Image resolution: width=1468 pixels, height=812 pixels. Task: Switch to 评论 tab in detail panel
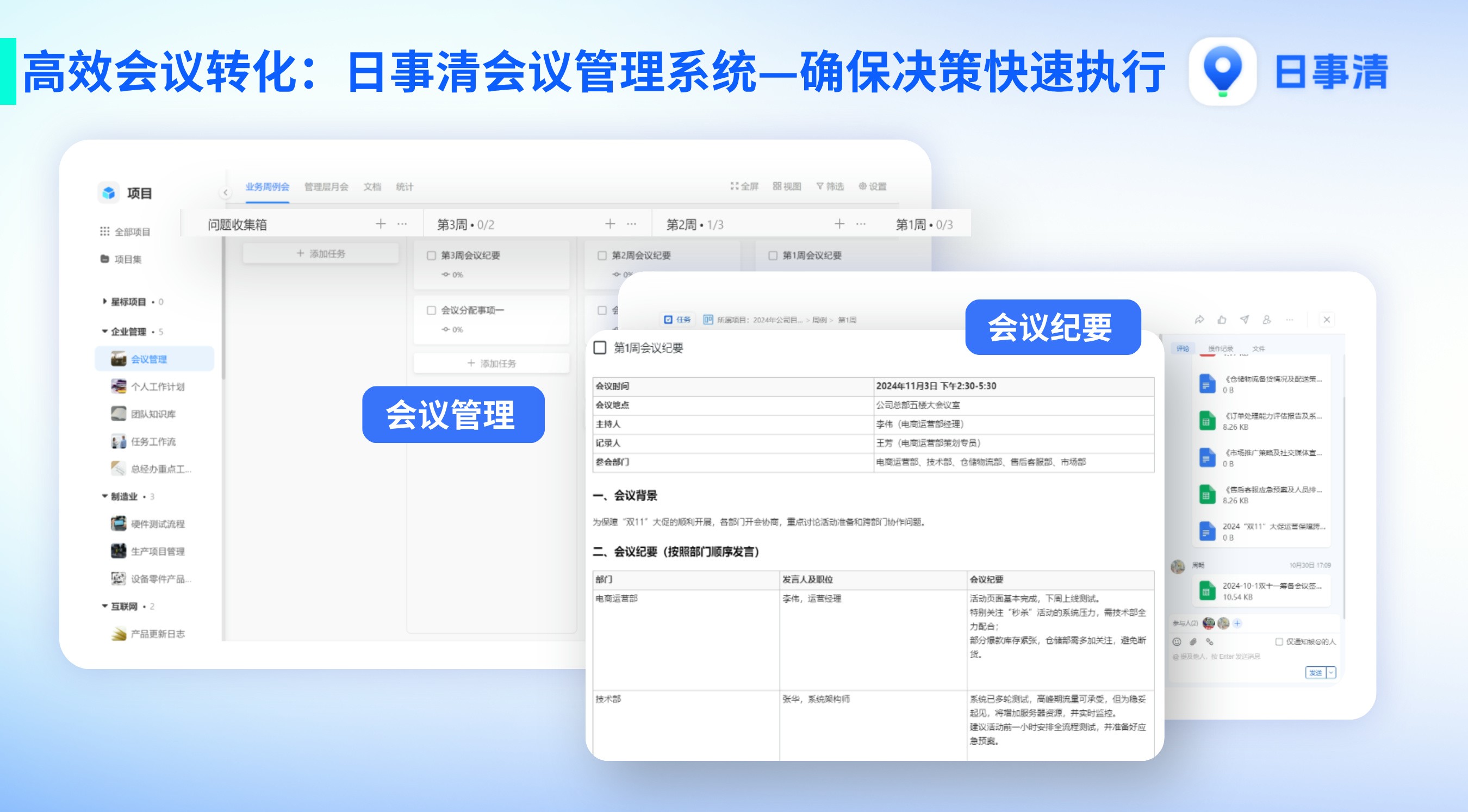pos(1183,348)
